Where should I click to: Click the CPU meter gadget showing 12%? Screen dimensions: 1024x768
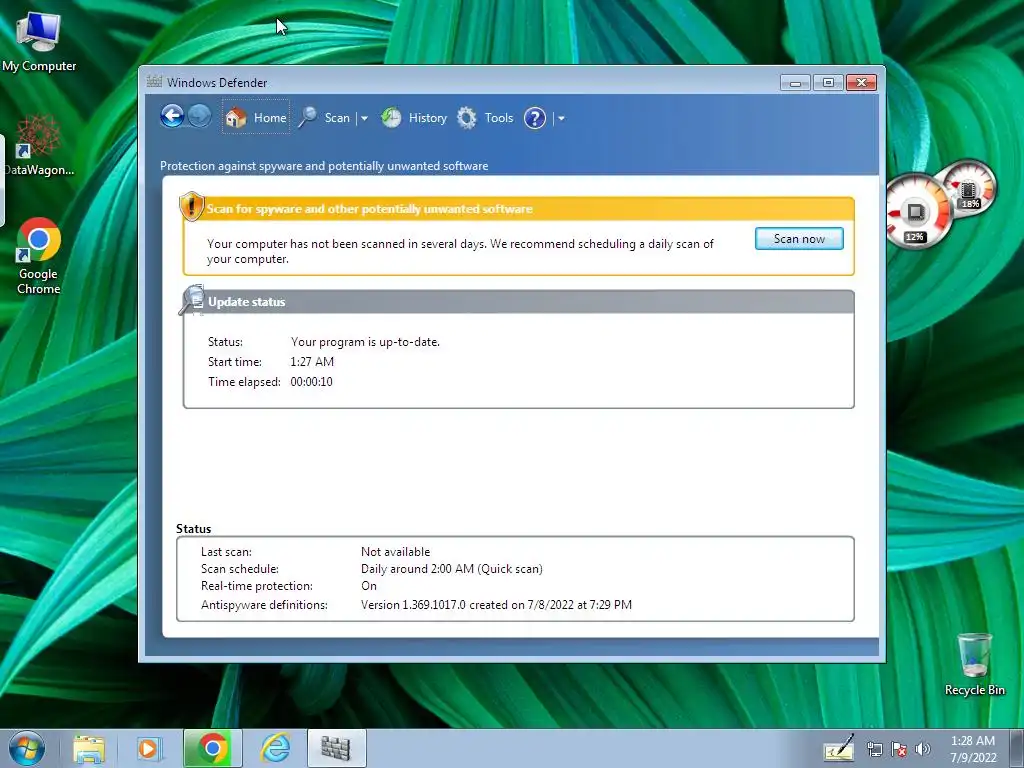(916, 213)
